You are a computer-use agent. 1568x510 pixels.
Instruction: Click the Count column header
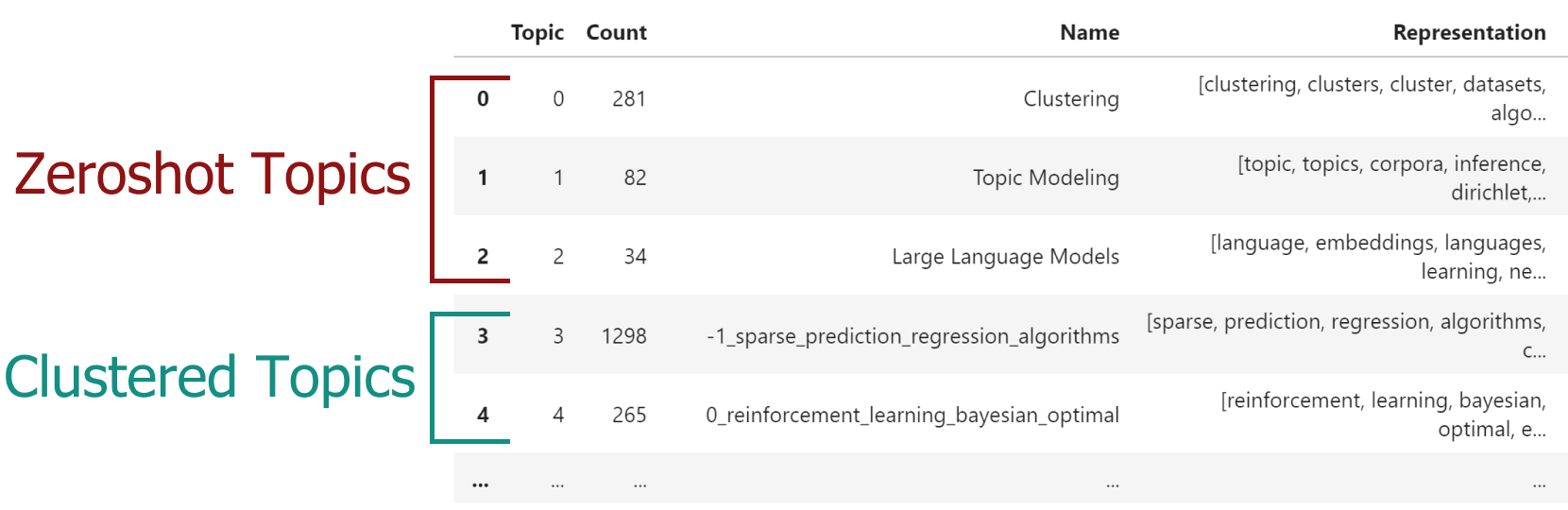616,33
